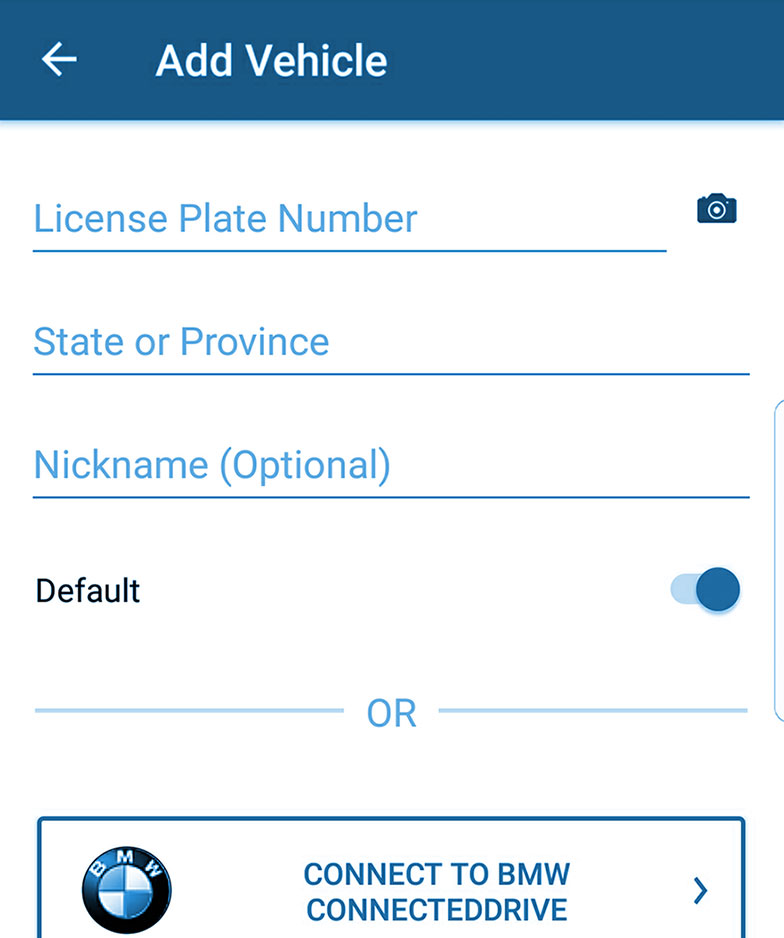This screenshot has height=938, width=784.
Task: Click the divider line left of OR
Action: coord(190,711)
